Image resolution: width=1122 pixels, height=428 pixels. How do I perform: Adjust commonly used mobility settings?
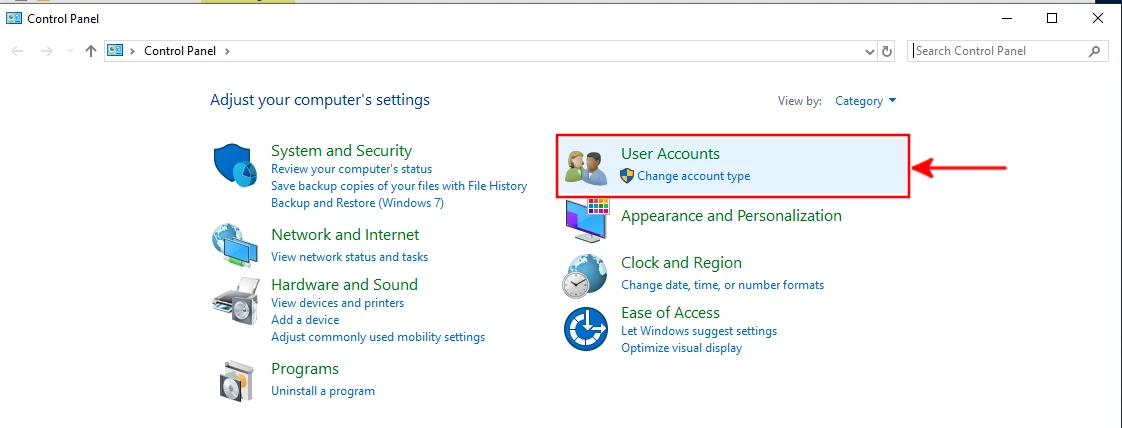tap(378, 337)
